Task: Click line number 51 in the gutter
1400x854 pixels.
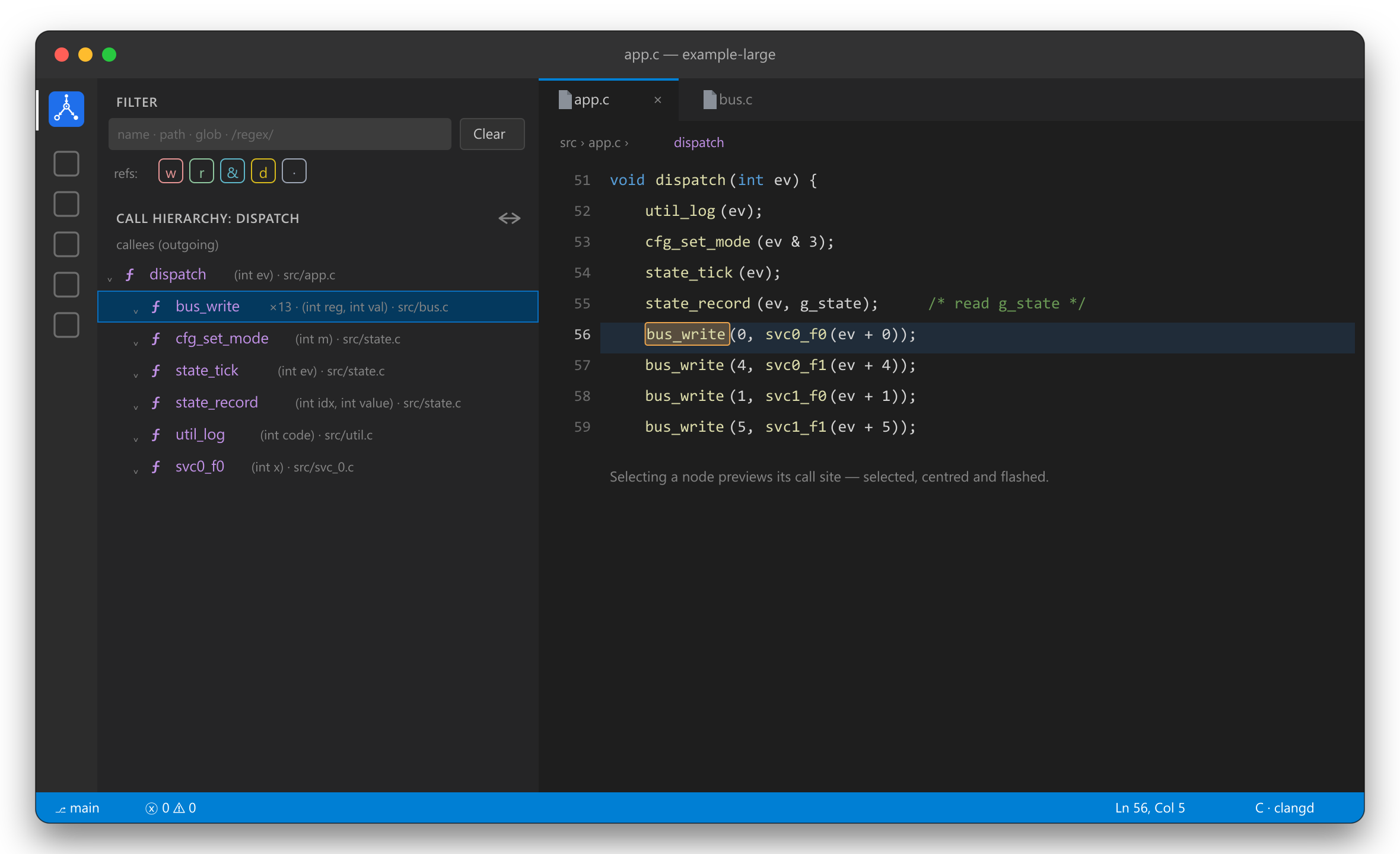Action: [x=582, y=180]
